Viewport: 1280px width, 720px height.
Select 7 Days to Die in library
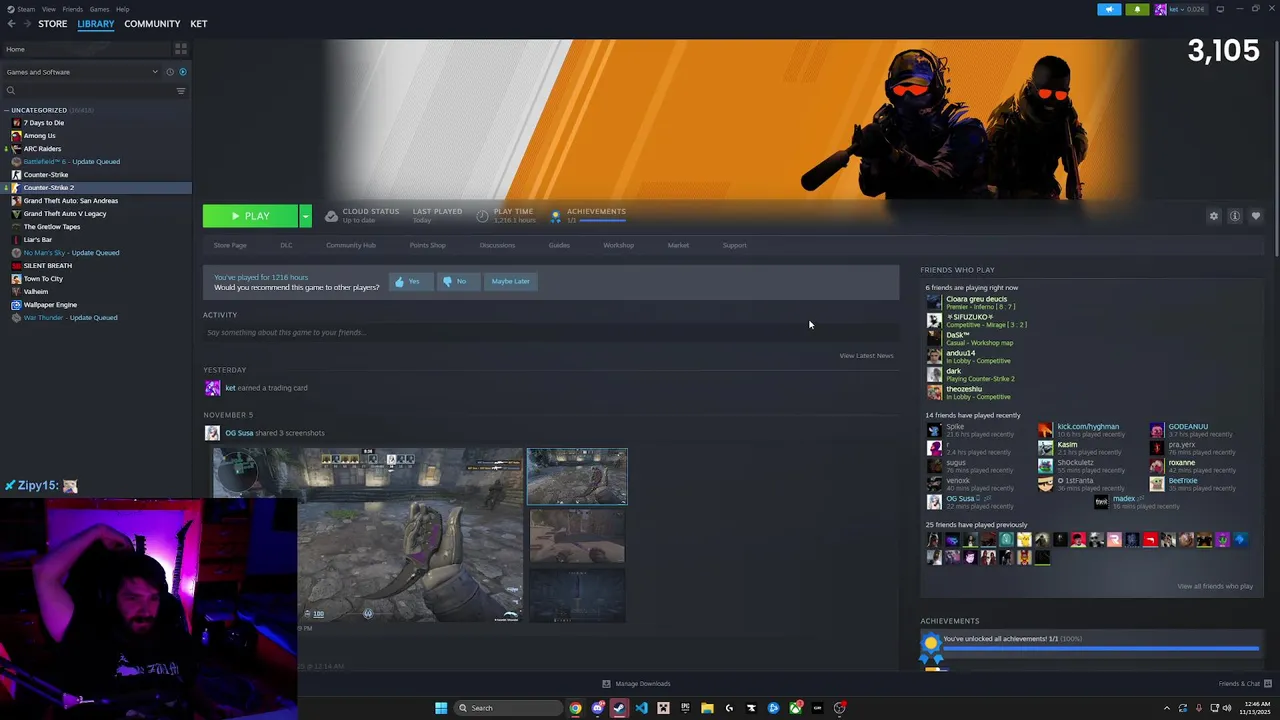pos(43,123)
